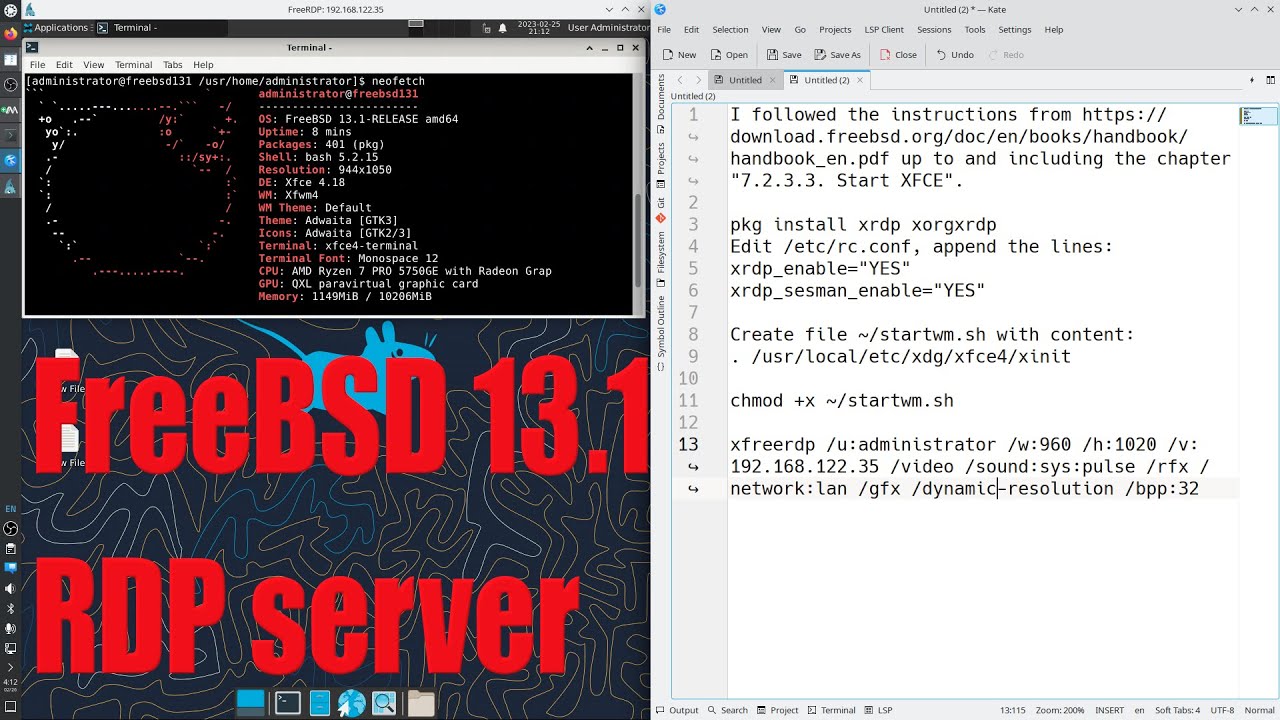This screenshot has width=1280, height=720.
Task: Go to next tab arrow in Kate
Action: [x=698, y=80]
